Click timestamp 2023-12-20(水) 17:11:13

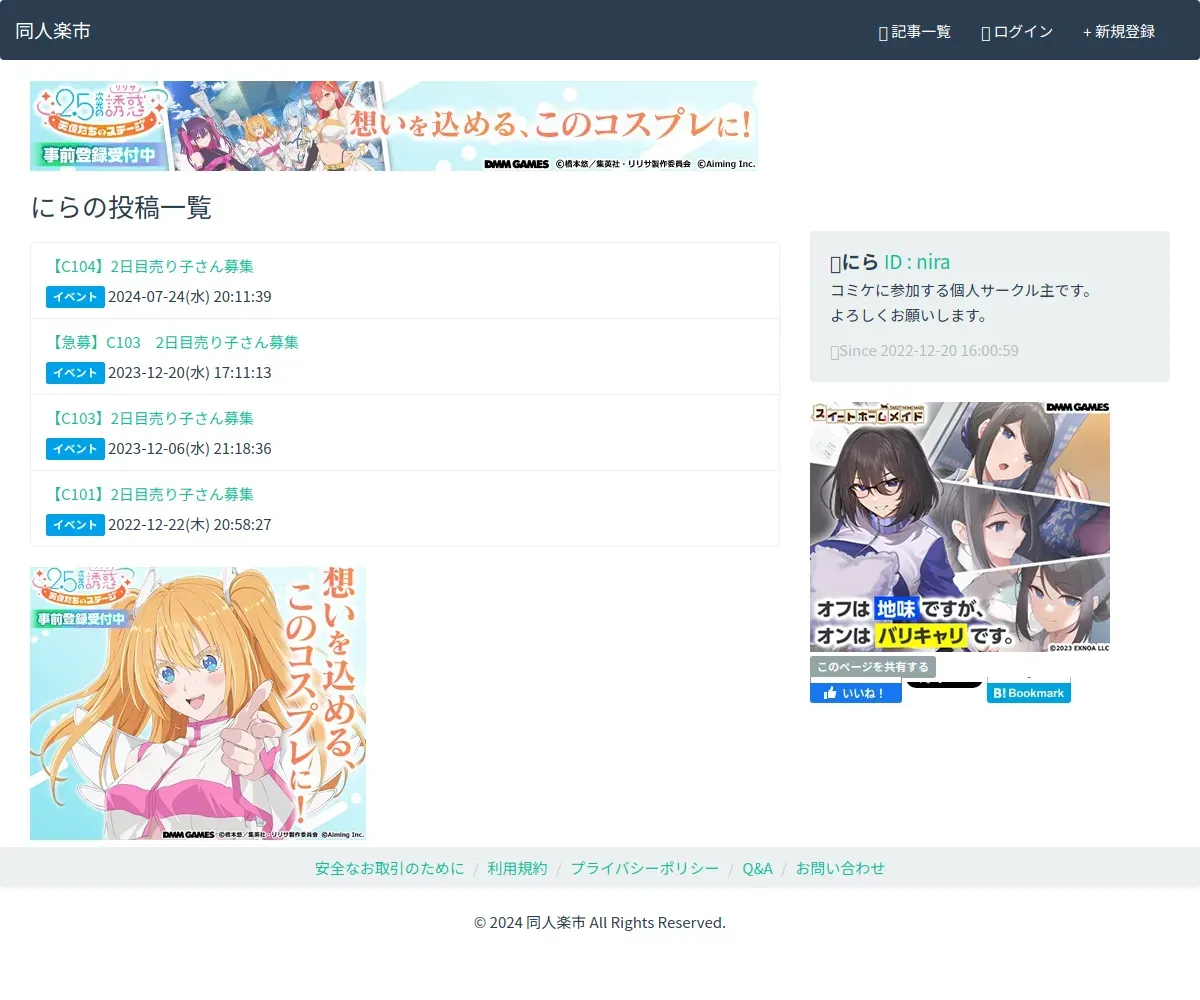click(189, 373)
